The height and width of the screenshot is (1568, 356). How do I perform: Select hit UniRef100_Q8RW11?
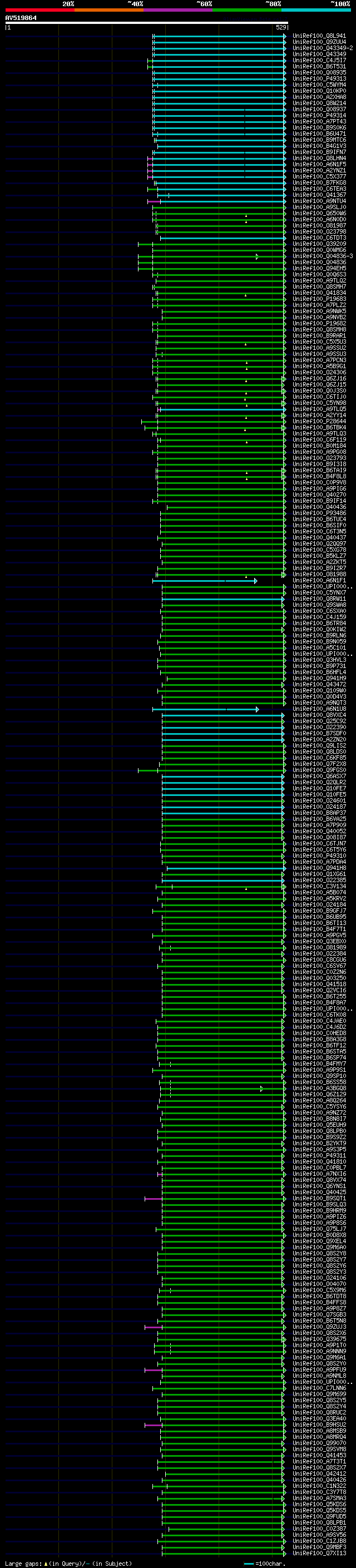pyautogui.click(x=319, y=598)
